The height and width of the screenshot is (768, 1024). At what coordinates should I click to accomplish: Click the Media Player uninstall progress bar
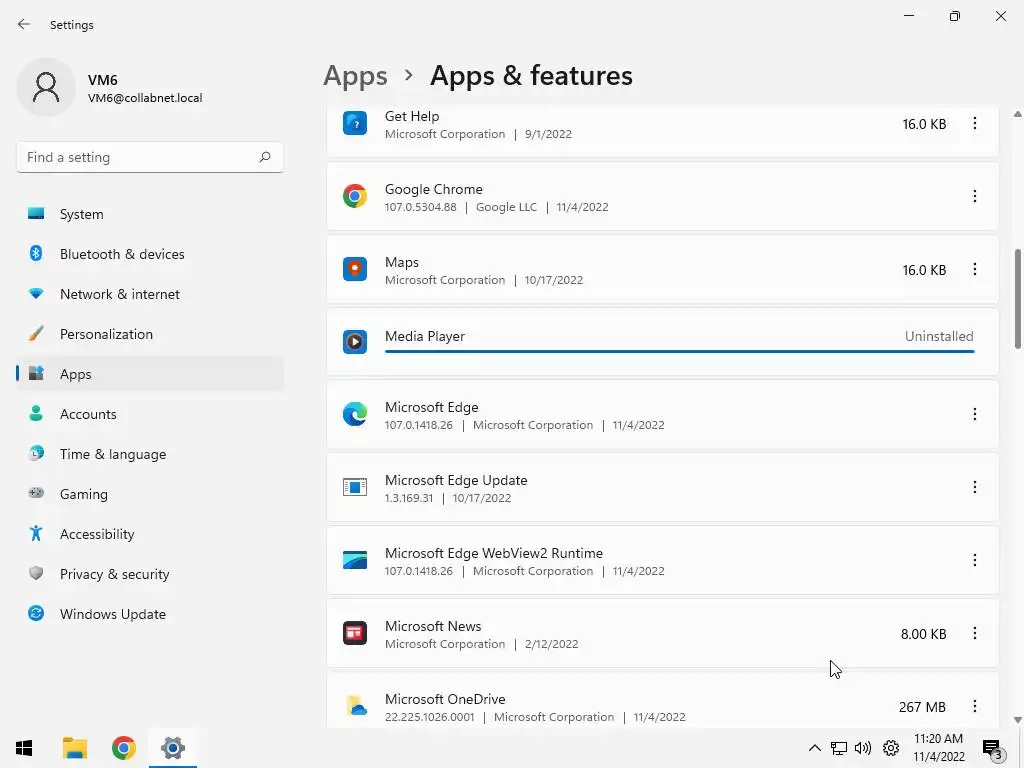coord(679,351)
